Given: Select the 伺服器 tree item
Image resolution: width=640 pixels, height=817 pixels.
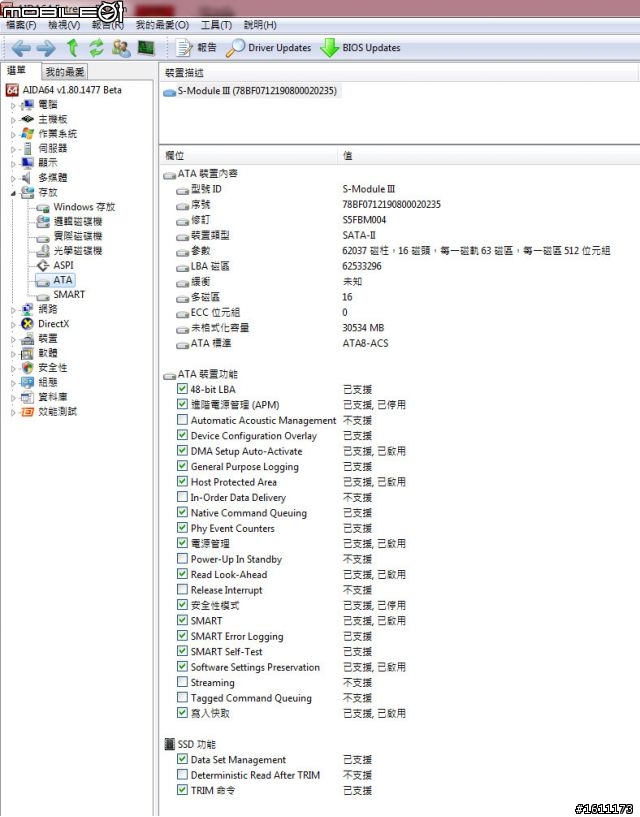Looking at the screenshot, I should click(44, 148).
